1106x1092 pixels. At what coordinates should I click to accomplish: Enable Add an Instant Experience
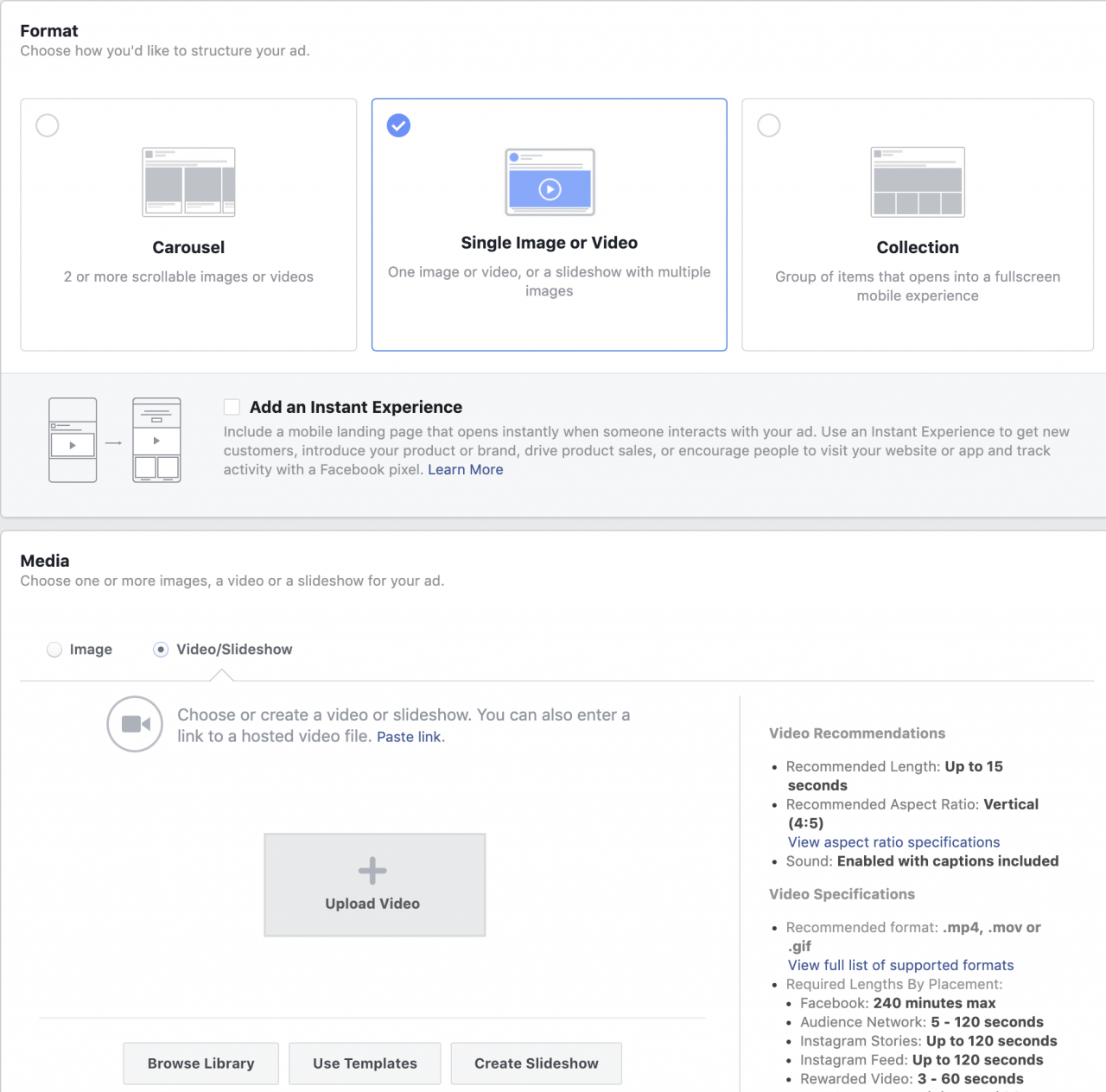click(x=232, y=406)
